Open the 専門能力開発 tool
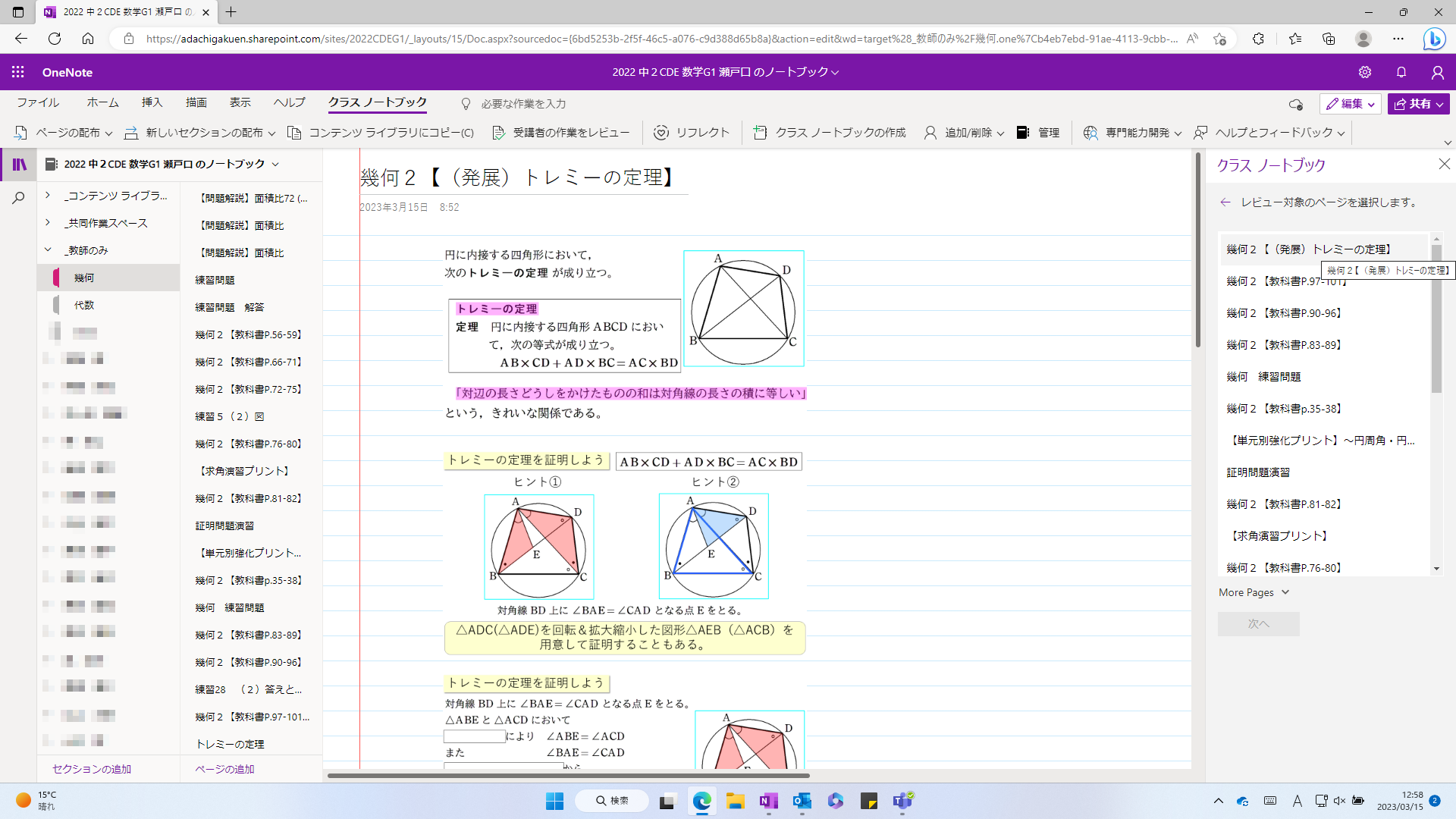This screenshot has width=1456, height=819. click(x=1091, y=132)
